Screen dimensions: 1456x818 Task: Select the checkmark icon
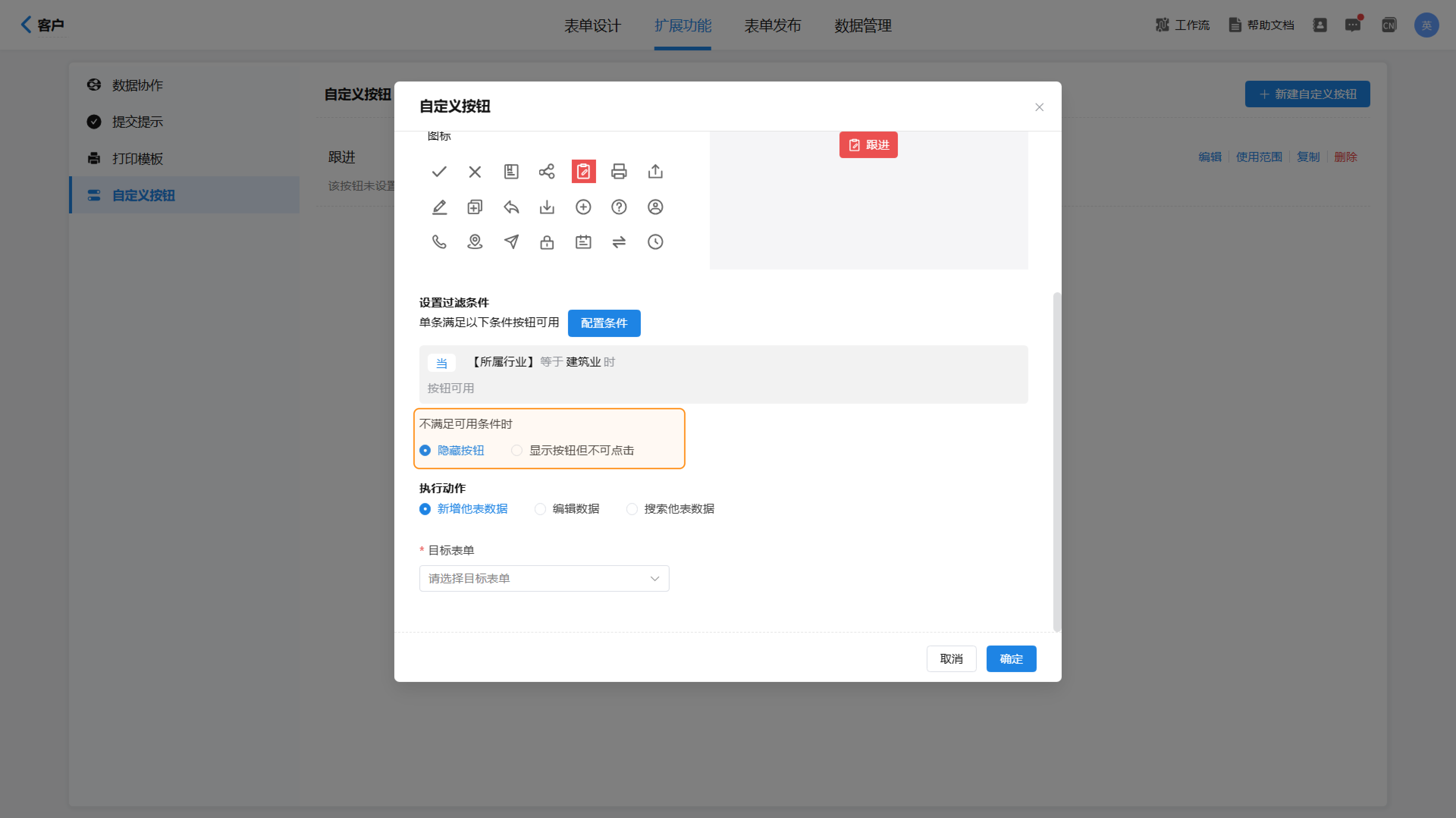439,171
